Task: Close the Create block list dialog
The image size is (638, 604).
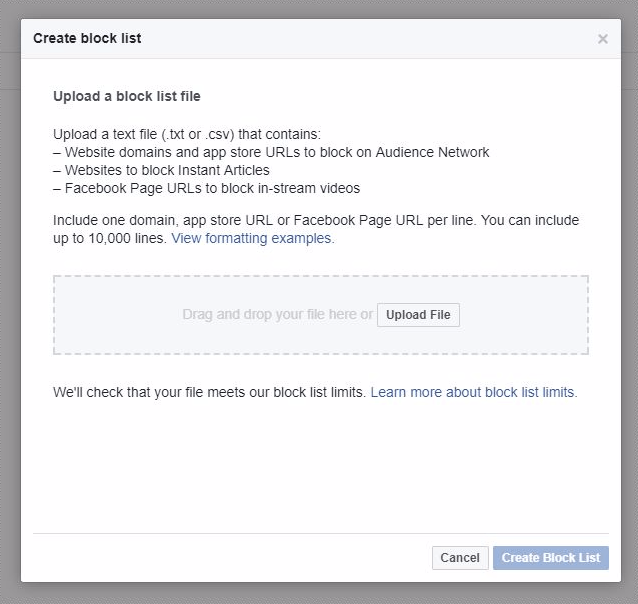Action: 603,39
